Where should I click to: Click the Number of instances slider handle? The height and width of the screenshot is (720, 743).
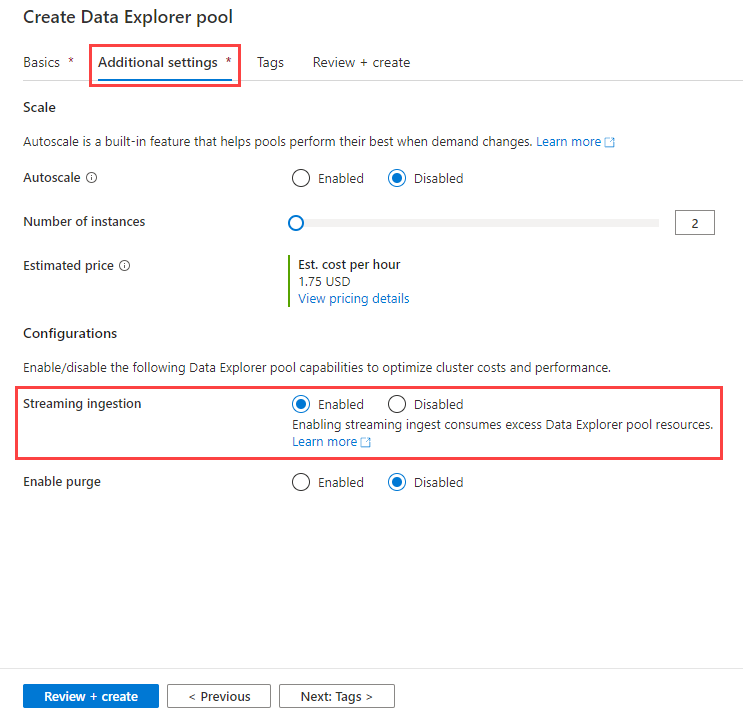point(296,223)
